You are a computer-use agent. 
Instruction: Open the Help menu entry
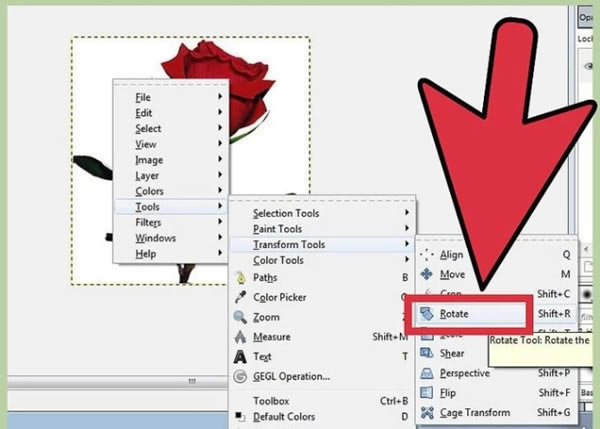coord(171,254)
